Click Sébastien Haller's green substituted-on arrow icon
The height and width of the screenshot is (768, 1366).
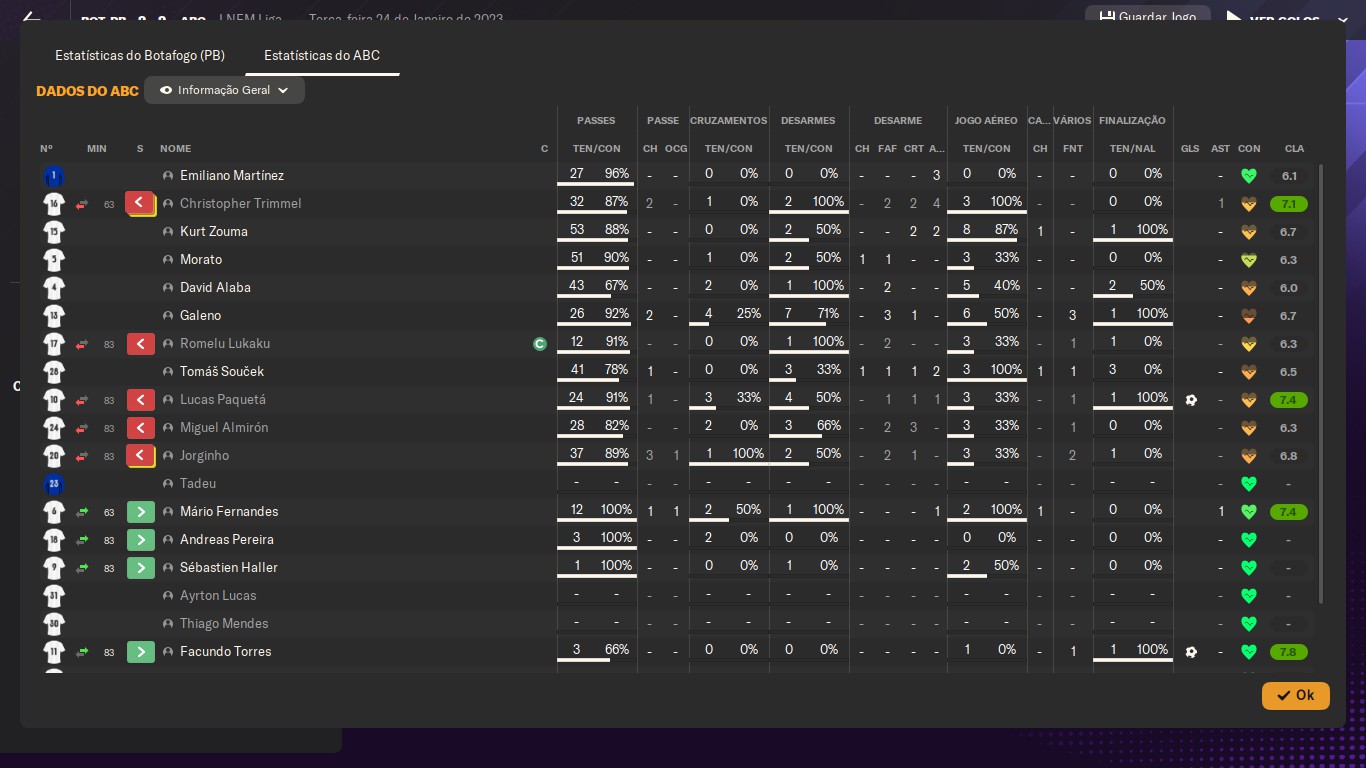point(141,568)
